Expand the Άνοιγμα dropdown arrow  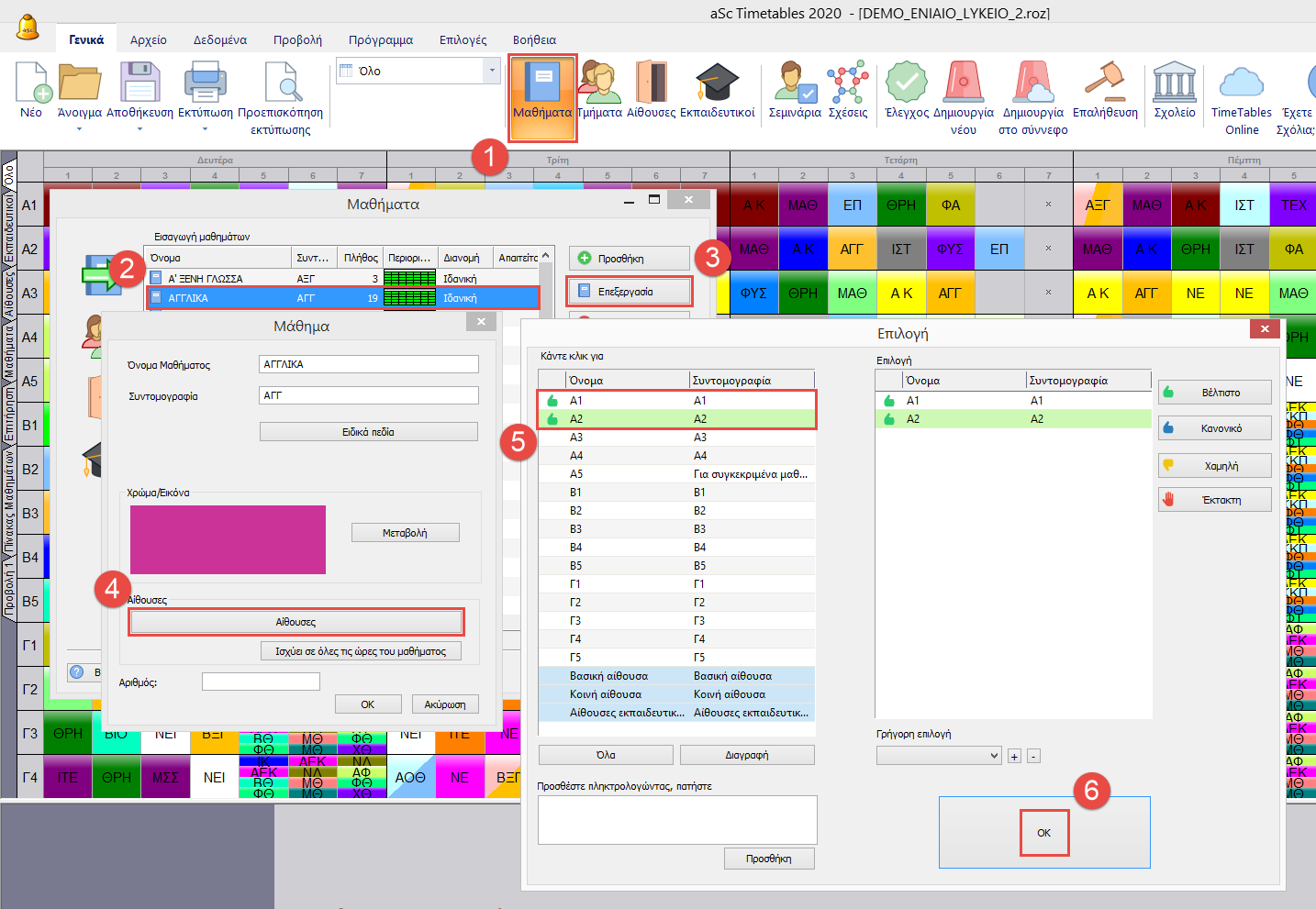pos(79,129)
